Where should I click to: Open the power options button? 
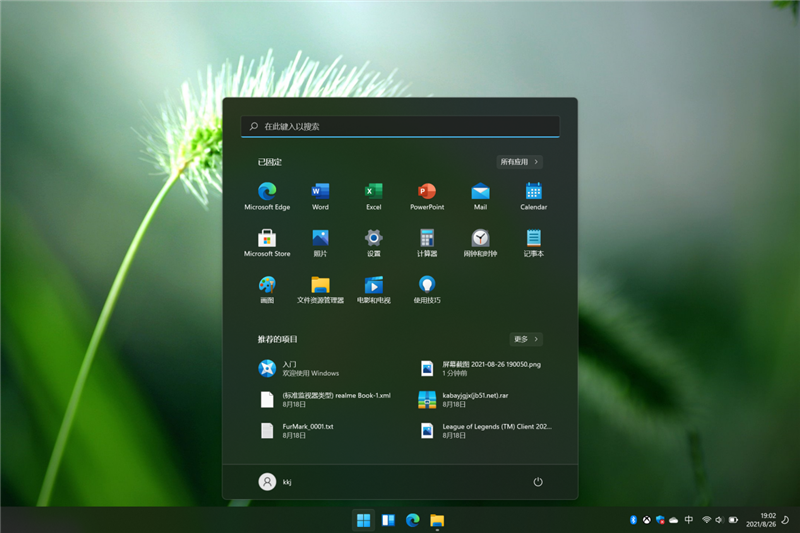(538, 482)
